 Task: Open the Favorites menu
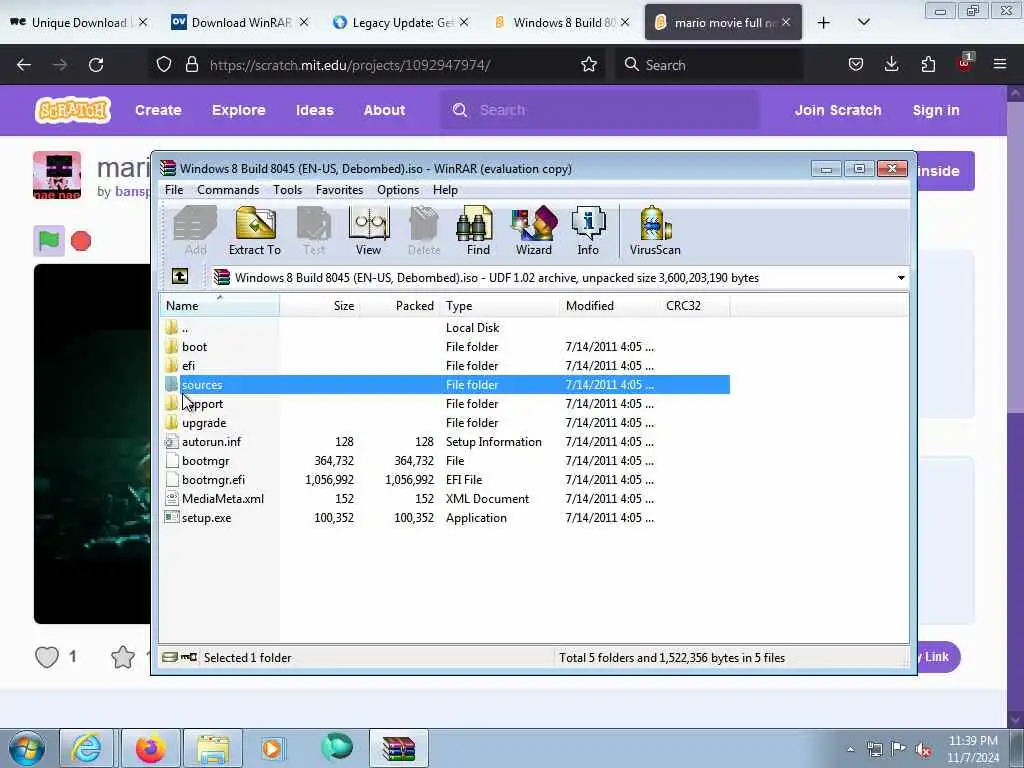(339, 189)
